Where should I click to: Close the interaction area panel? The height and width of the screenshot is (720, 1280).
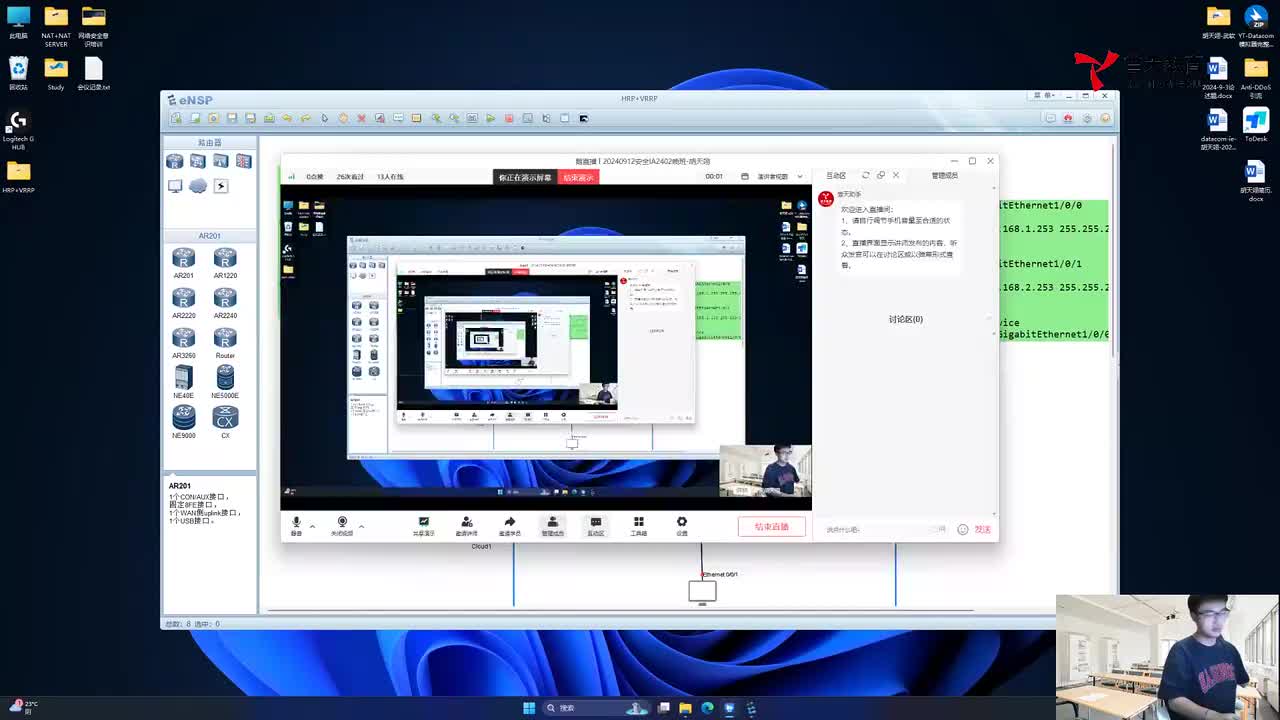pos(896,175)
